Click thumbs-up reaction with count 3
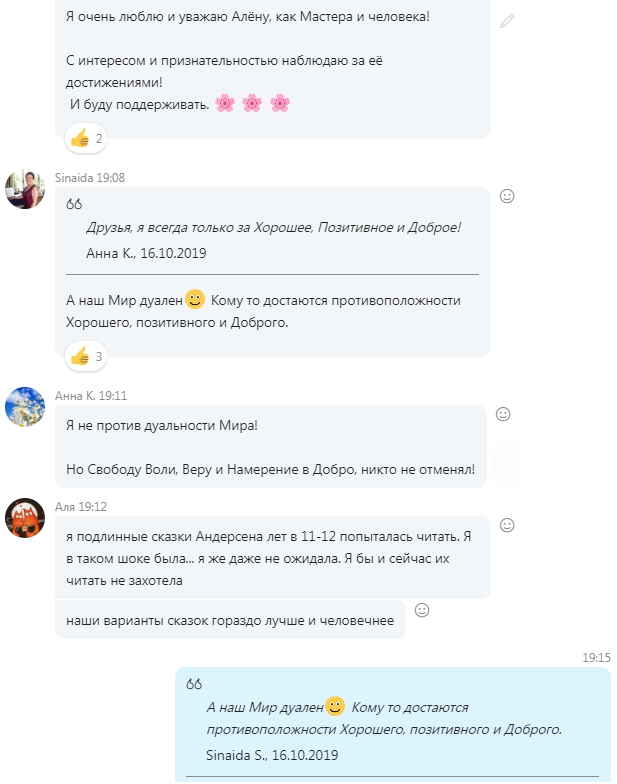617x784 pixels. [x=86, y=356]
